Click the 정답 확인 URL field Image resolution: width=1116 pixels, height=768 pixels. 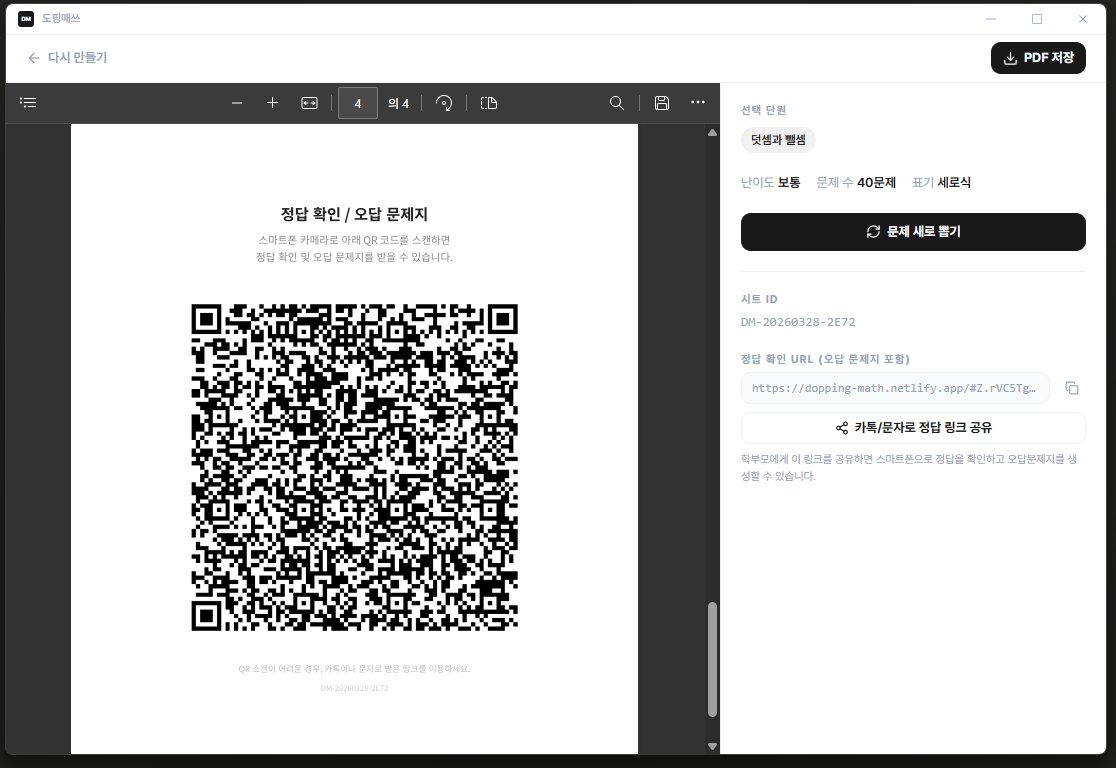[x=895, y=388]
